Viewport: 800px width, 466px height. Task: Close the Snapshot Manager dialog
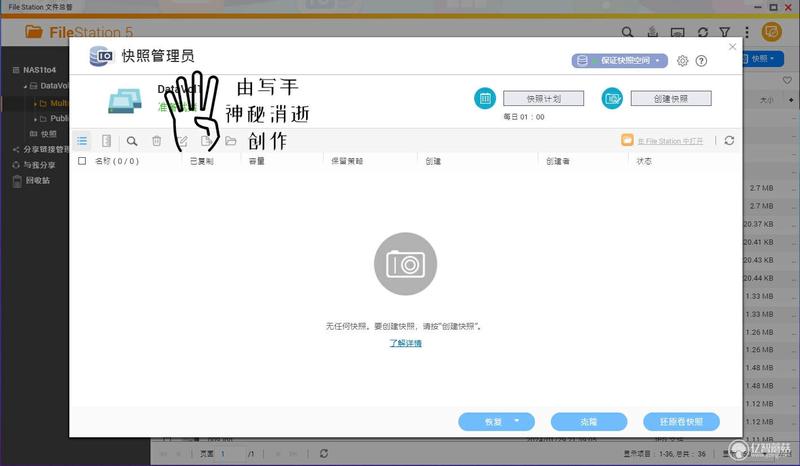[x=733, y=47]
